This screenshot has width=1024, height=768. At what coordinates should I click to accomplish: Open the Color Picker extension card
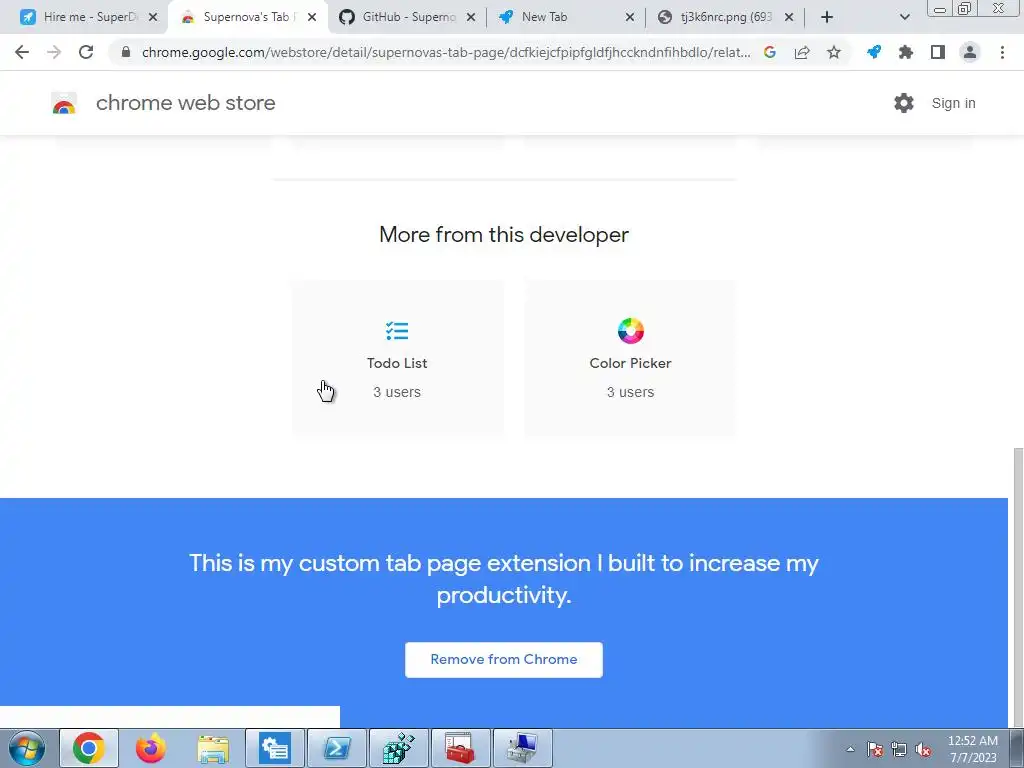(631, 358)
